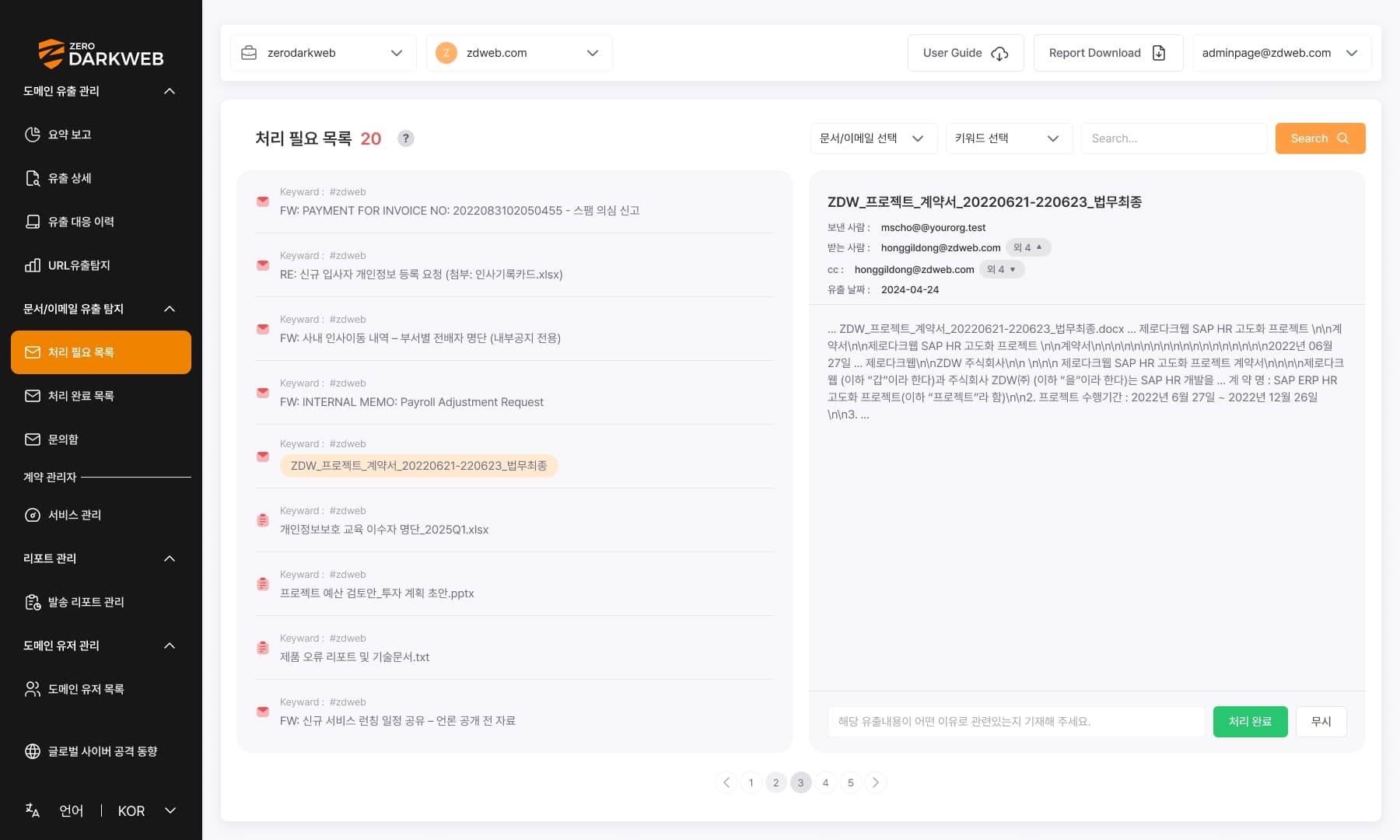Screen dimensions: 1400x840
Task: Click the laptop icon for 유출 대응 이력
Action: coord(33,222)
